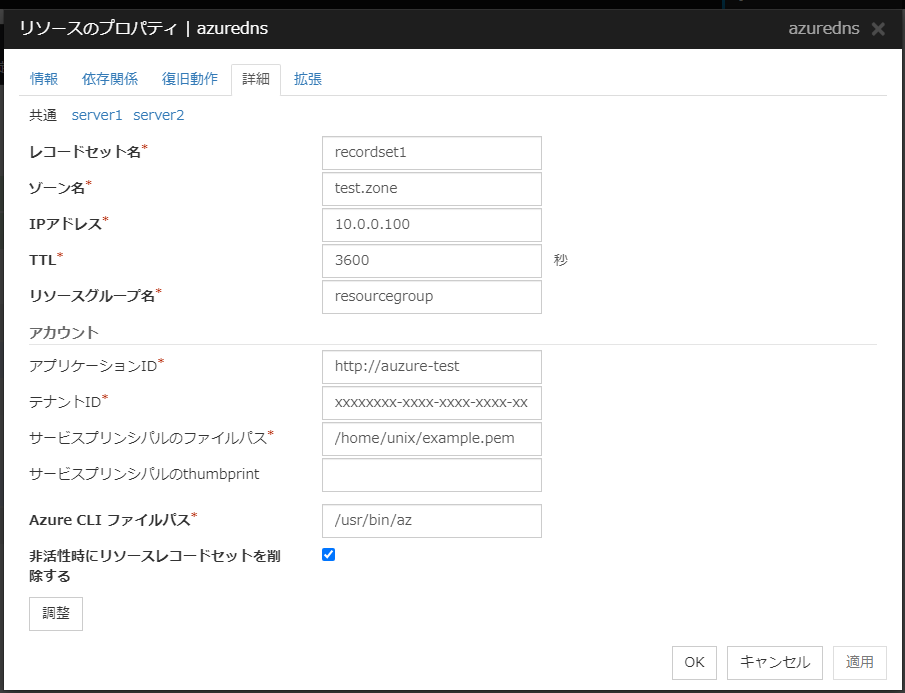The width and height of the screenshot is (905, 693).
Task: Click the テナントID input field
Action: tap(432, 403)
